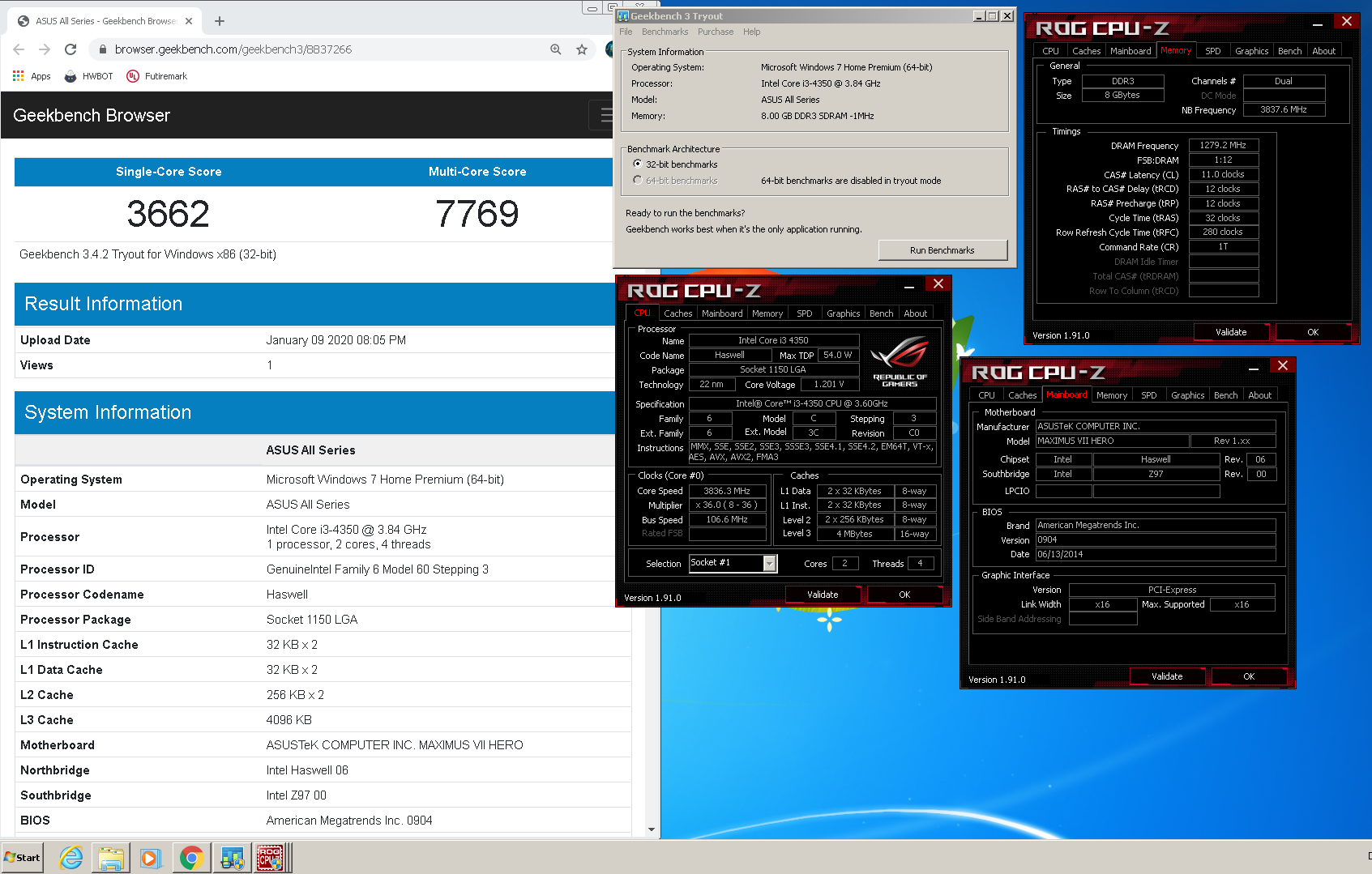This screenshot has width=1372, height=874.
Task: Open Bench tab in CPU-Z CPU window
Action: [x=881, y=313]
